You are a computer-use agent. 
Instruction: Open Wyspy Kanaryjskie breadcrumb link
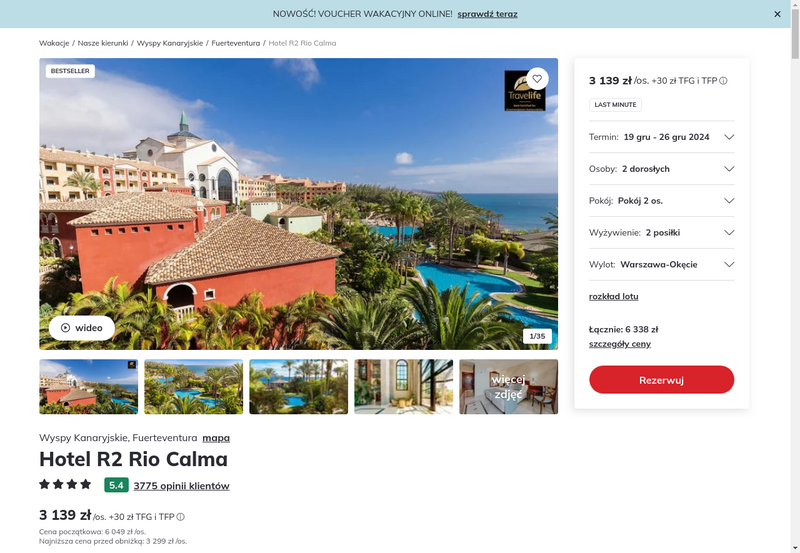coord(170,43)
